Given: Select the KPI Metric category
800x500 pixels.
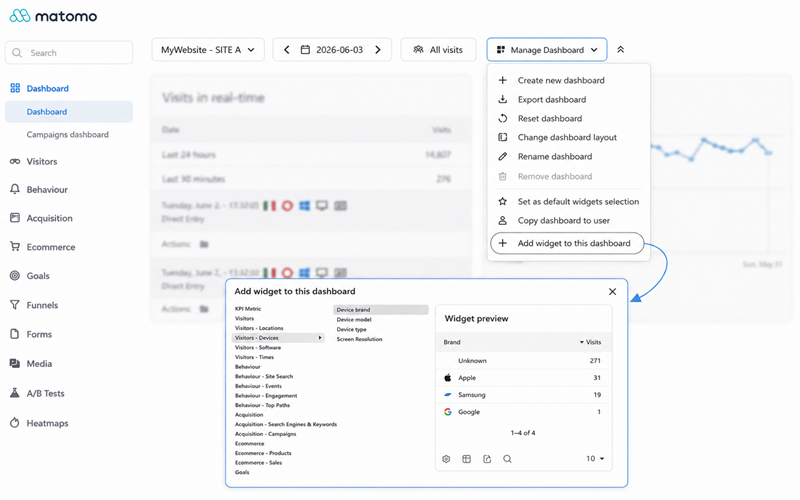Looking at the screenshot, I should click(248, 309).
